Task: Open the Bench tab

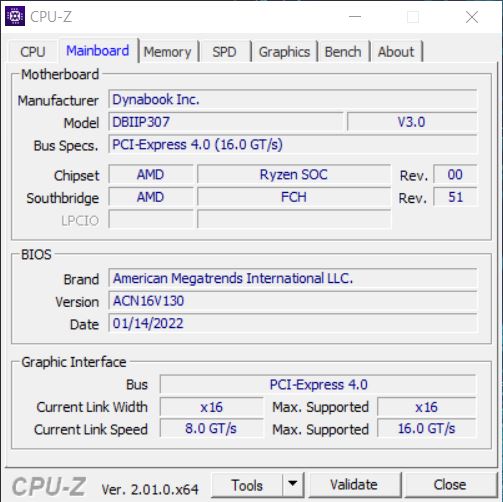Action: tap(343, 52)
